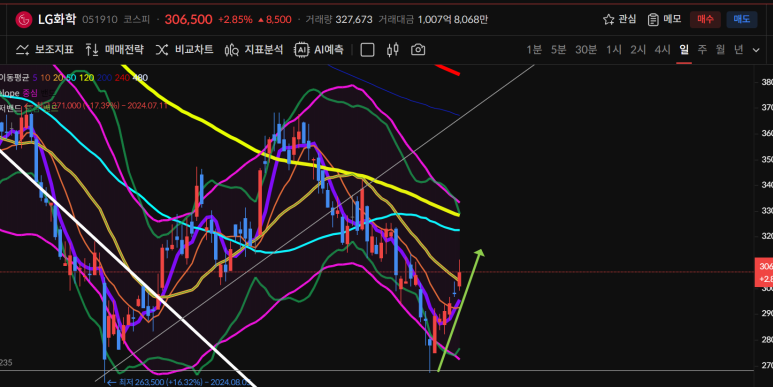This screenshot has width=773, height=387.
Task: Click the square layout icon in toolbar
Action: click(367, 50)
